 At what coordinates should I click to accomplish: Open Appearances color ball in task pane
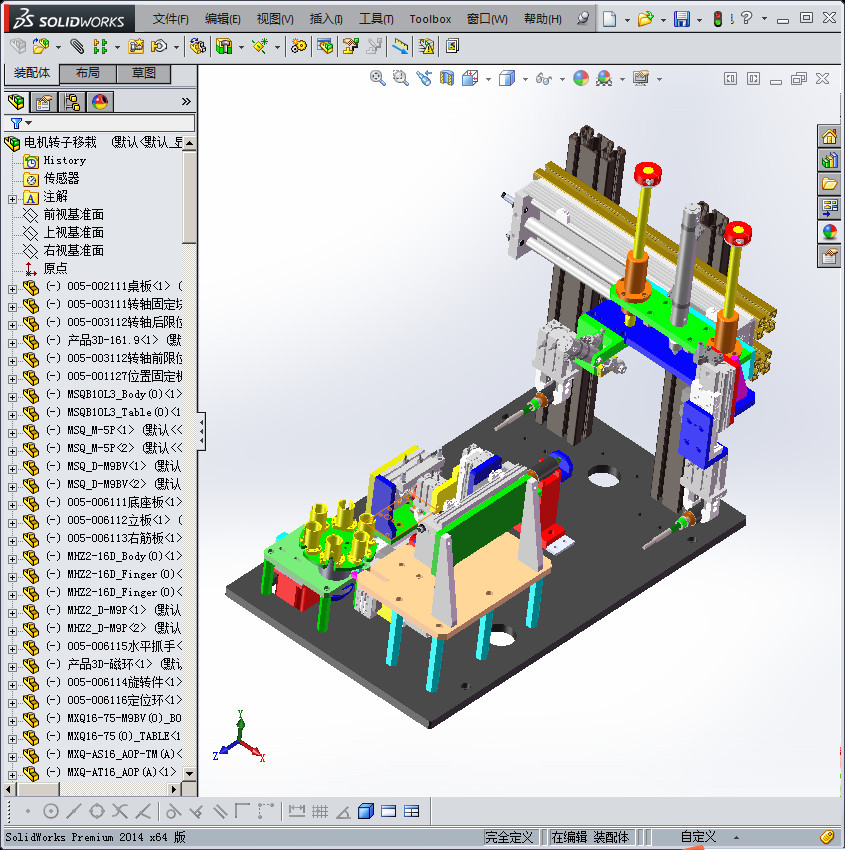[829, 232]
